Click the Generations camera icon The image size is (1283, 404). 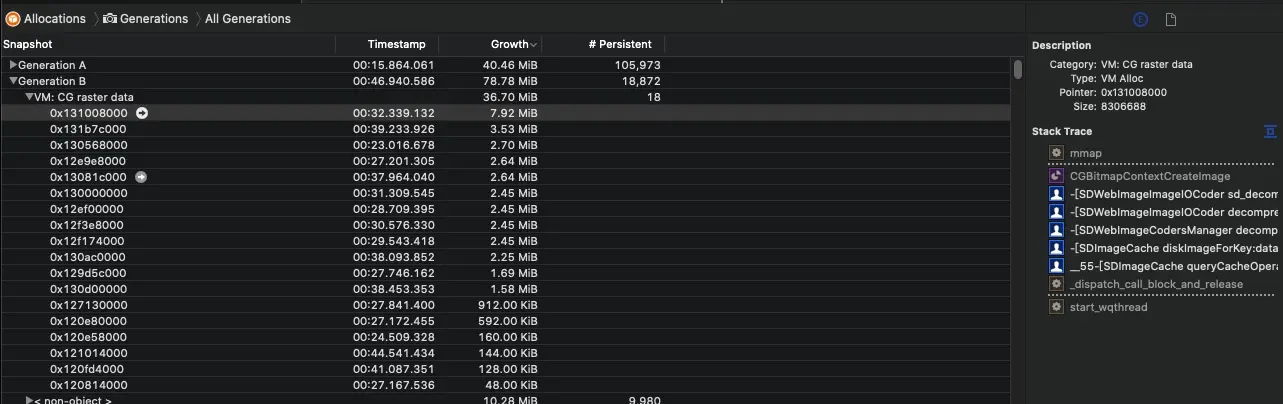(110, 18)
